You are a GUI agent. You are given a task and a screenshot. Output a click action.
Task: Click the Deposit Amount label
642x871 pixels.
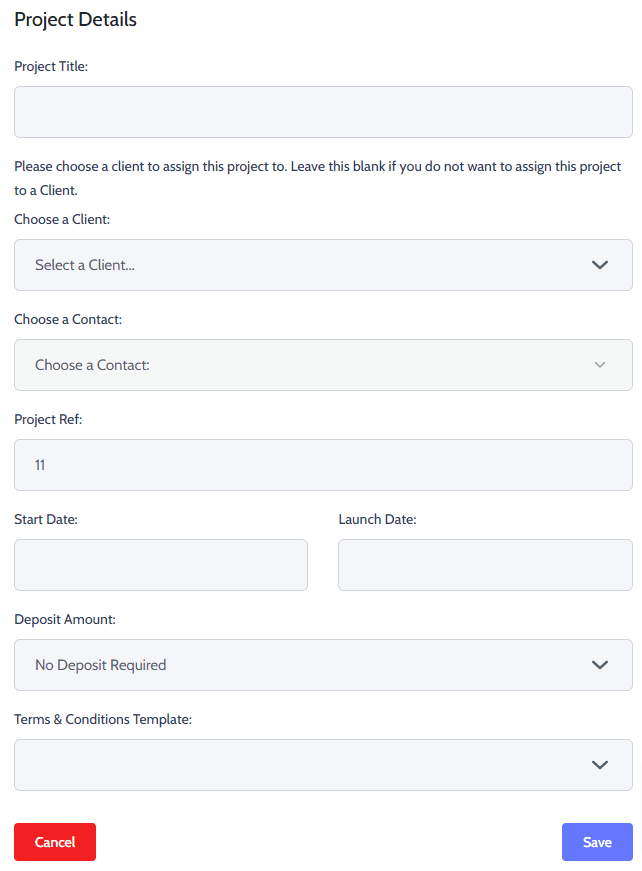(65, 619)
